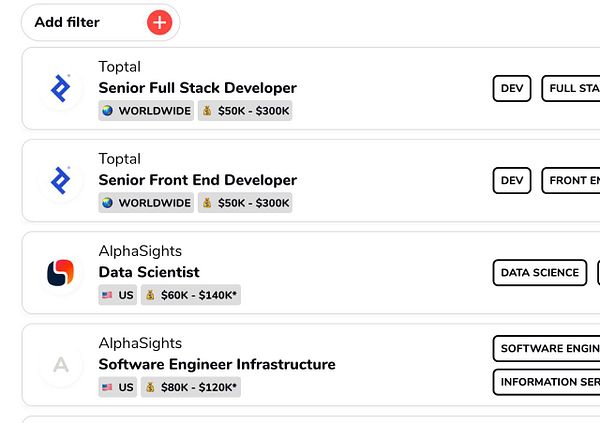This screenshot has height=423, width=600.
Task: Select the FRONT END tag
Action: (572, 180)
